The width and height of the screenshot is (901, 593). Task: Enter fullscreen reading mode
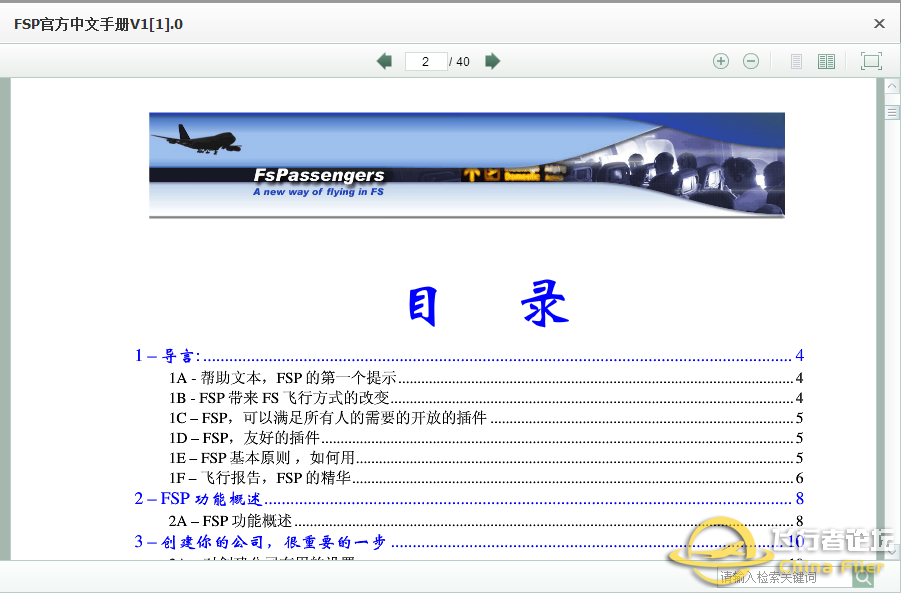(x=870, y=61)
